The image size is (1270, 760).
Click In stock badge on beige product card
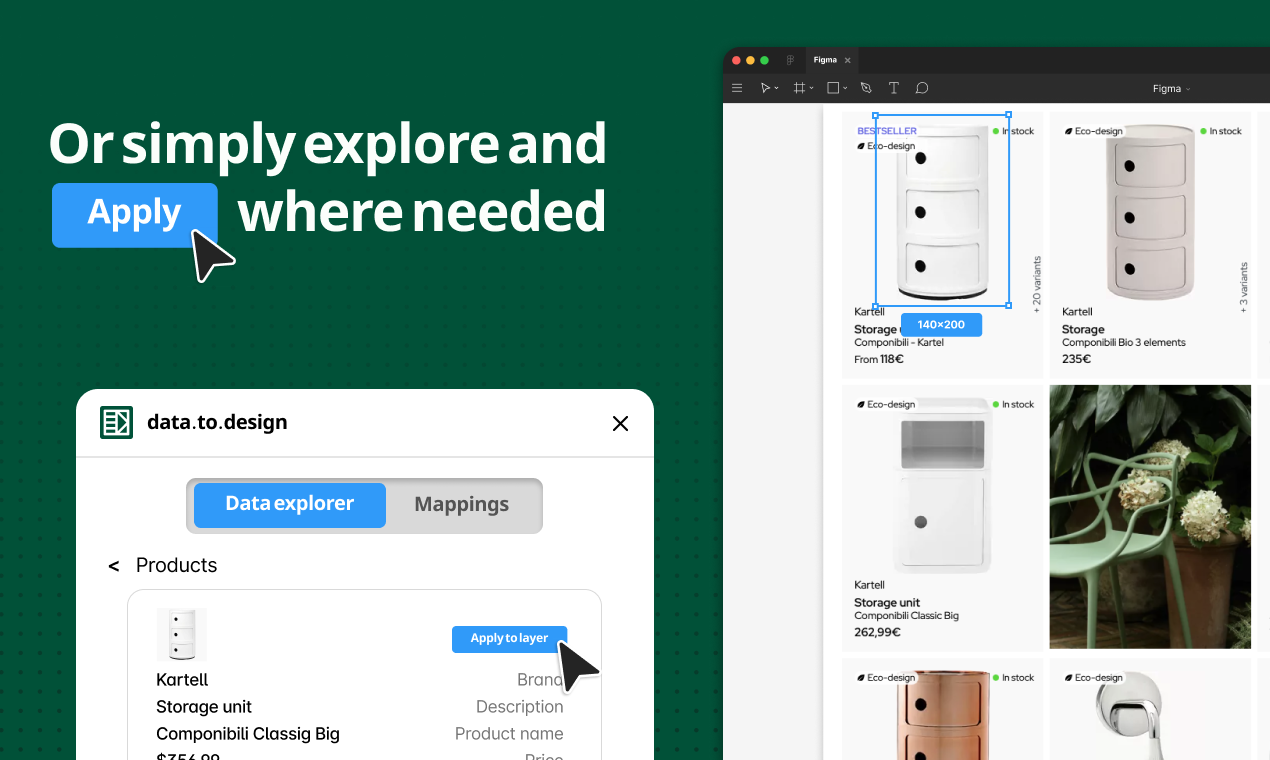coord(1220,131)
